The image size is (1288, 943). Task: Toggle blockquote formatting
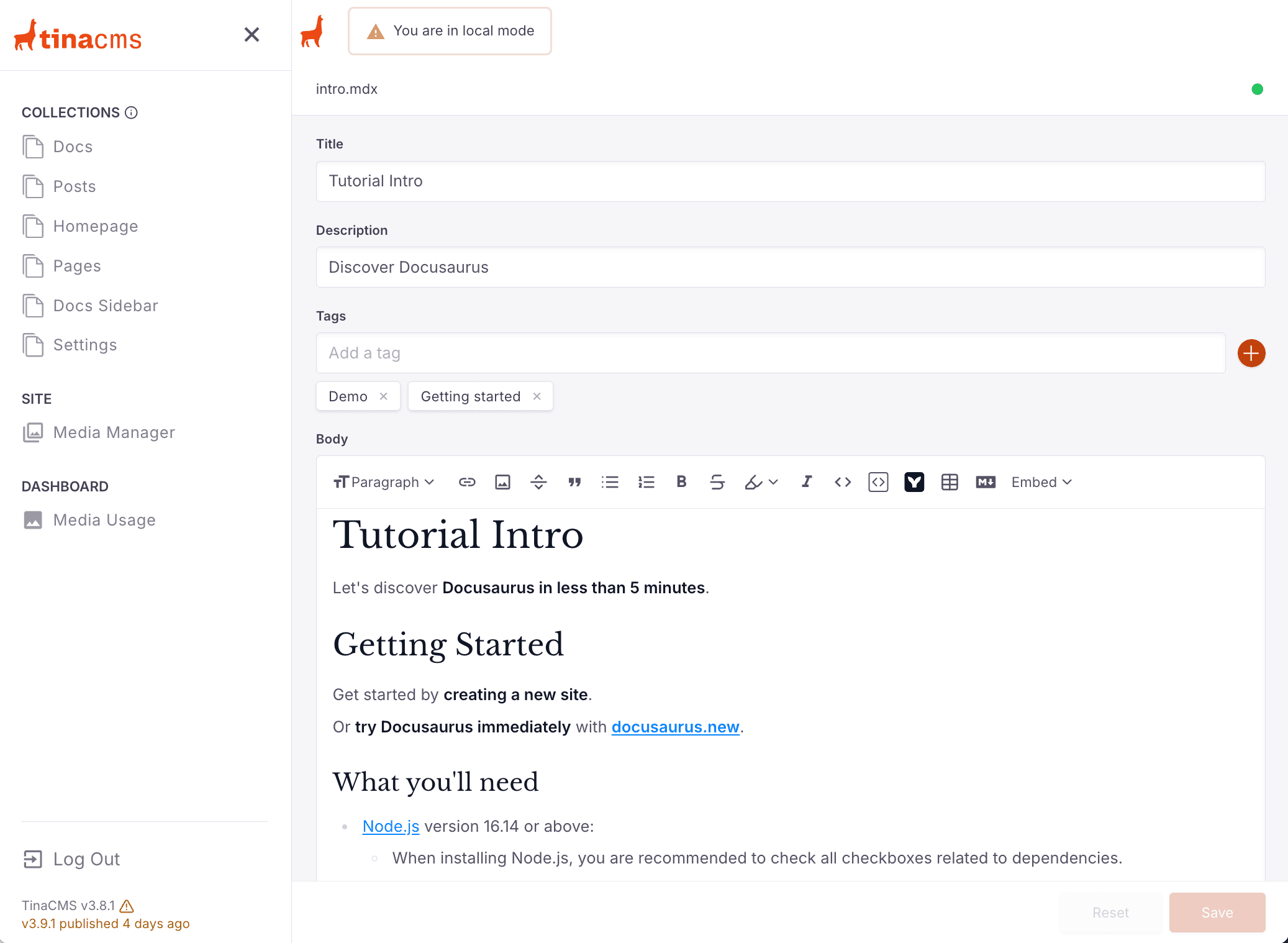574,482
